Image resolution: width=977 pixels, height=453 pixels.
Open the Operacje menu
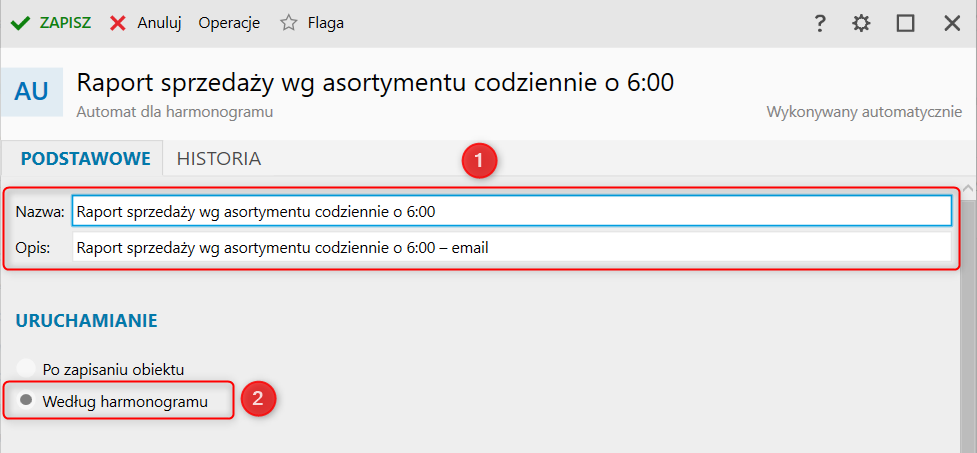click(229, 23)
